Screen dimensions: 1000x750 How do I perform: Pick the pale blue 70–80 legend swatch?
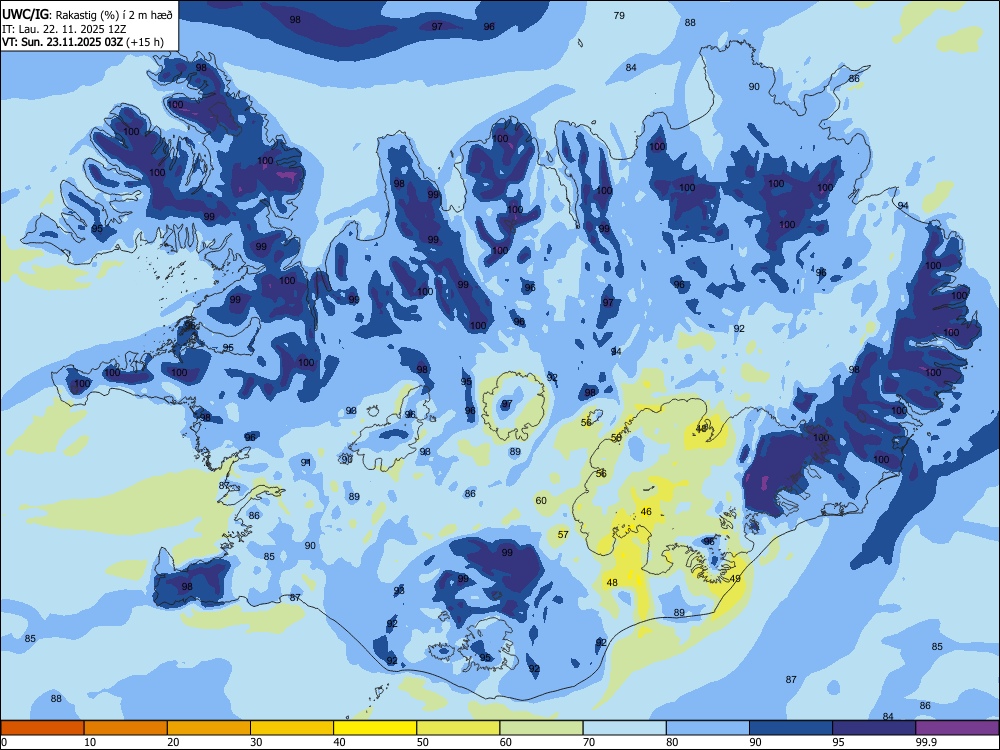[624, 728]
